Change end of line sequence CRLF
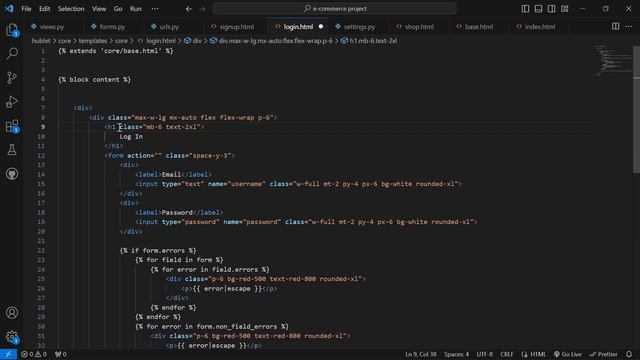 507,354
